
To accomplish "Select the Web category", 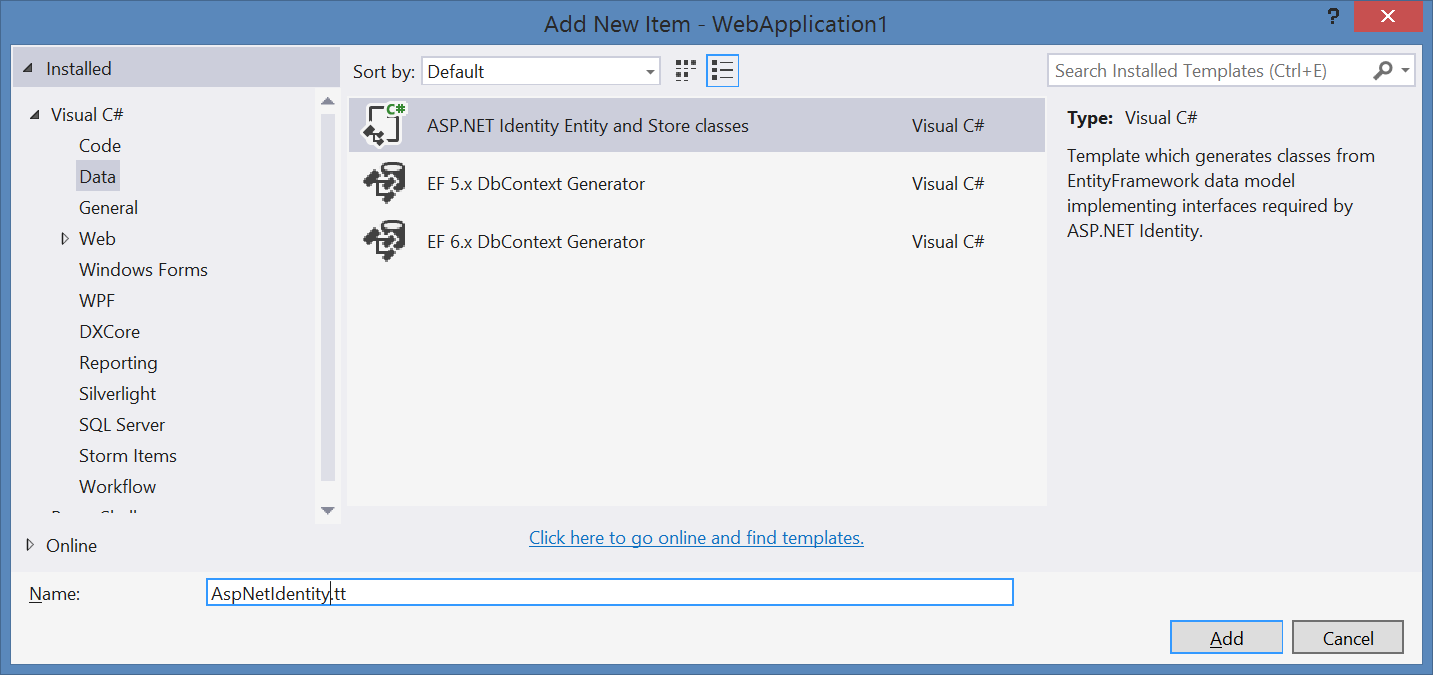I will 97,238.
